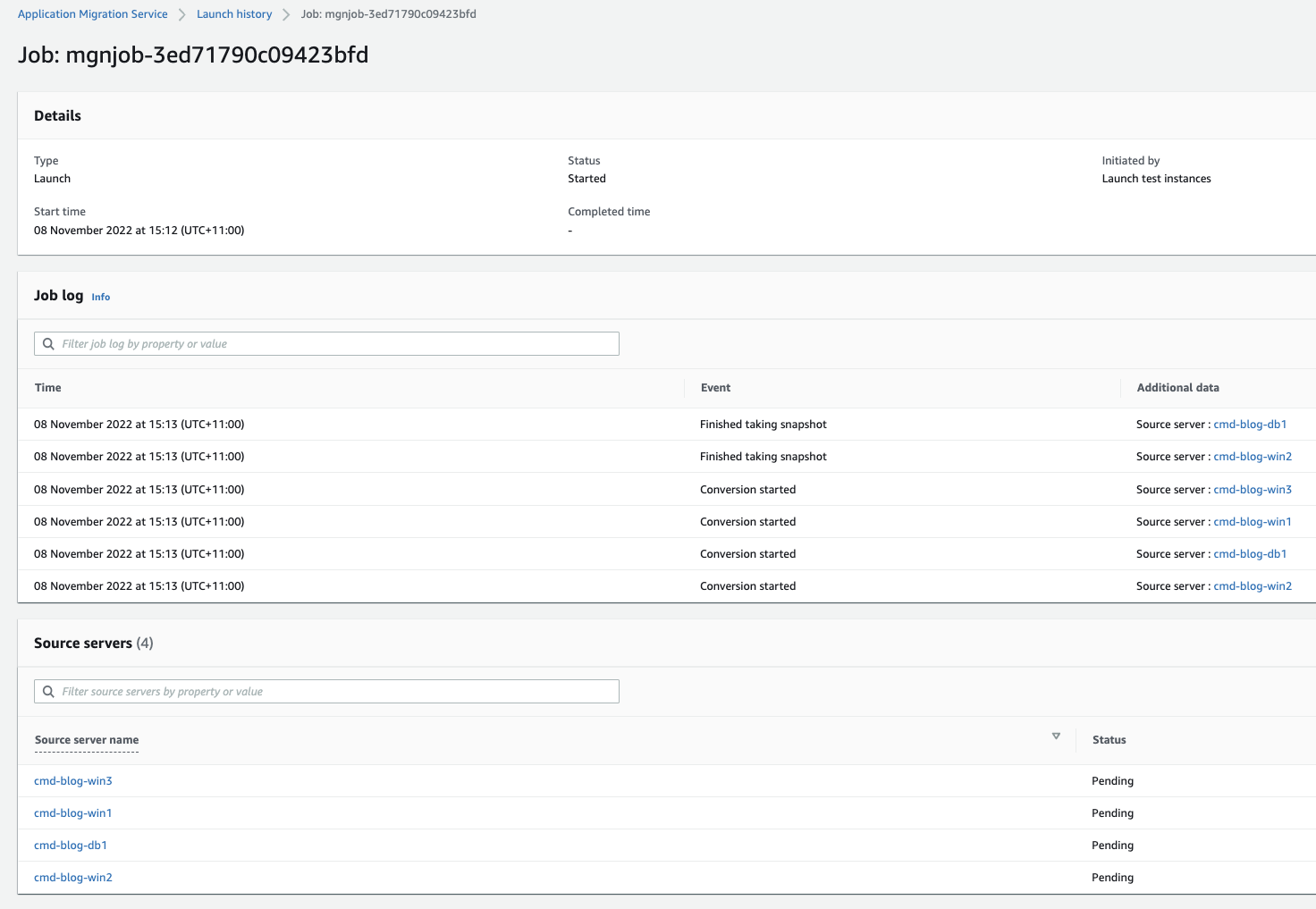Click Pending status for cmd-blog-win3
Viewport: 1316px width, 909px height.
tap(1112, 781)
